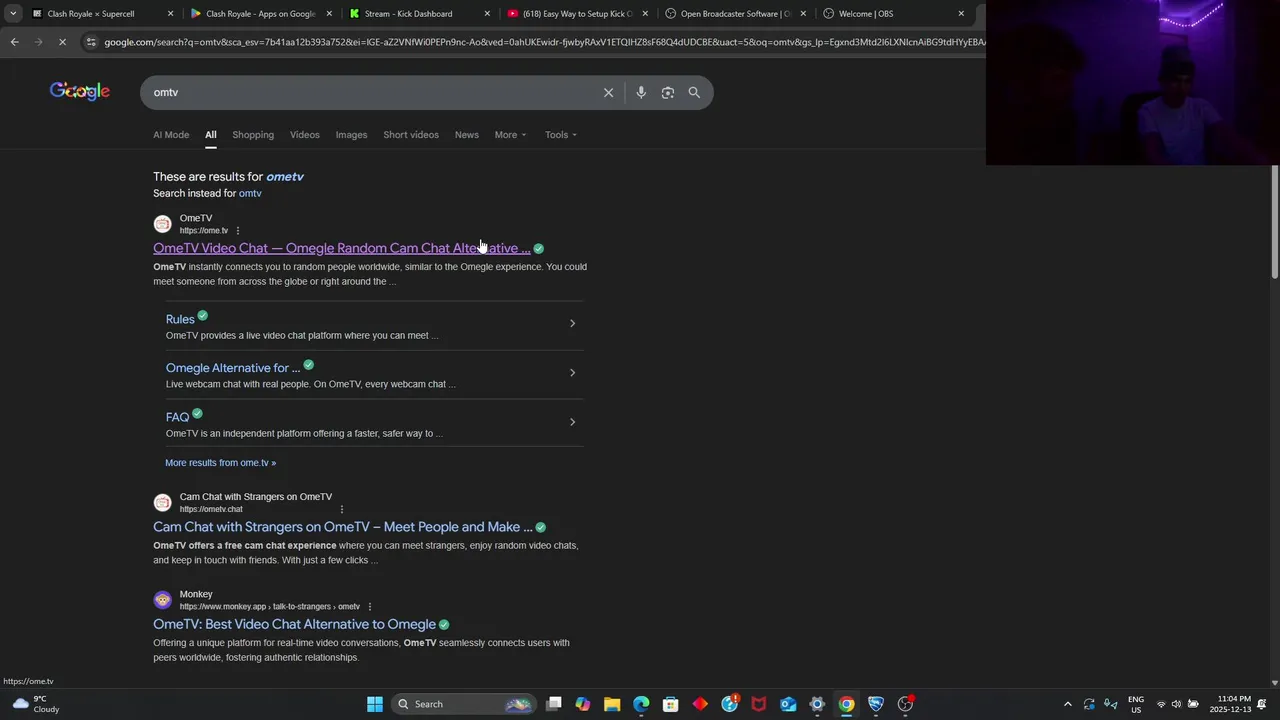Image resolution: width=1280 pixels, height=720 pixels.
Task: Open Microsoft Store from the taskbar
Action: point(670,704)
